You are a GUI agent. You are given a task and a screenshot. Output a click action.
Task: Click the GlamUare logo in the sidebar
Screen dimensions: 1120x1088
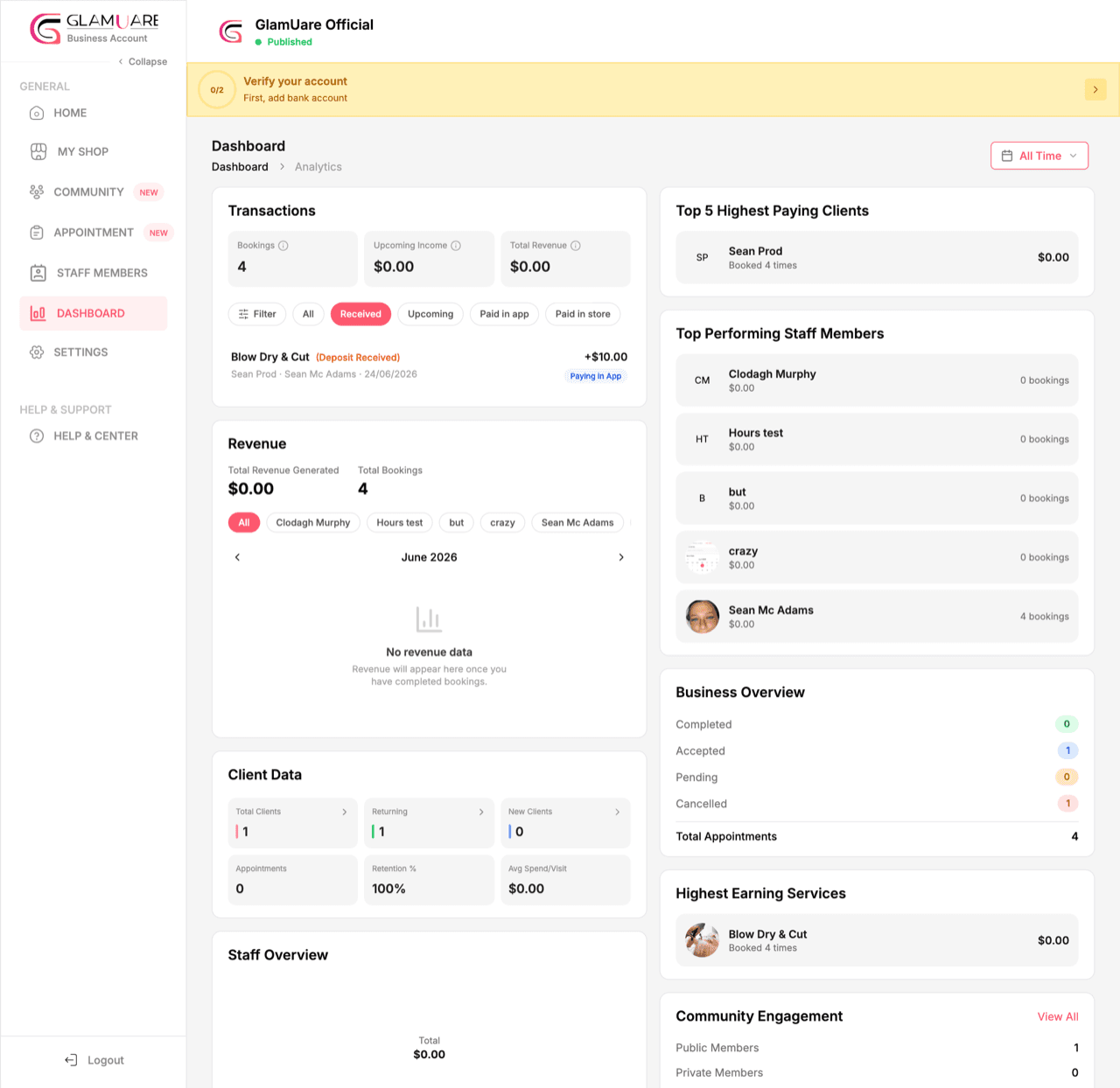tap(94, 28)
